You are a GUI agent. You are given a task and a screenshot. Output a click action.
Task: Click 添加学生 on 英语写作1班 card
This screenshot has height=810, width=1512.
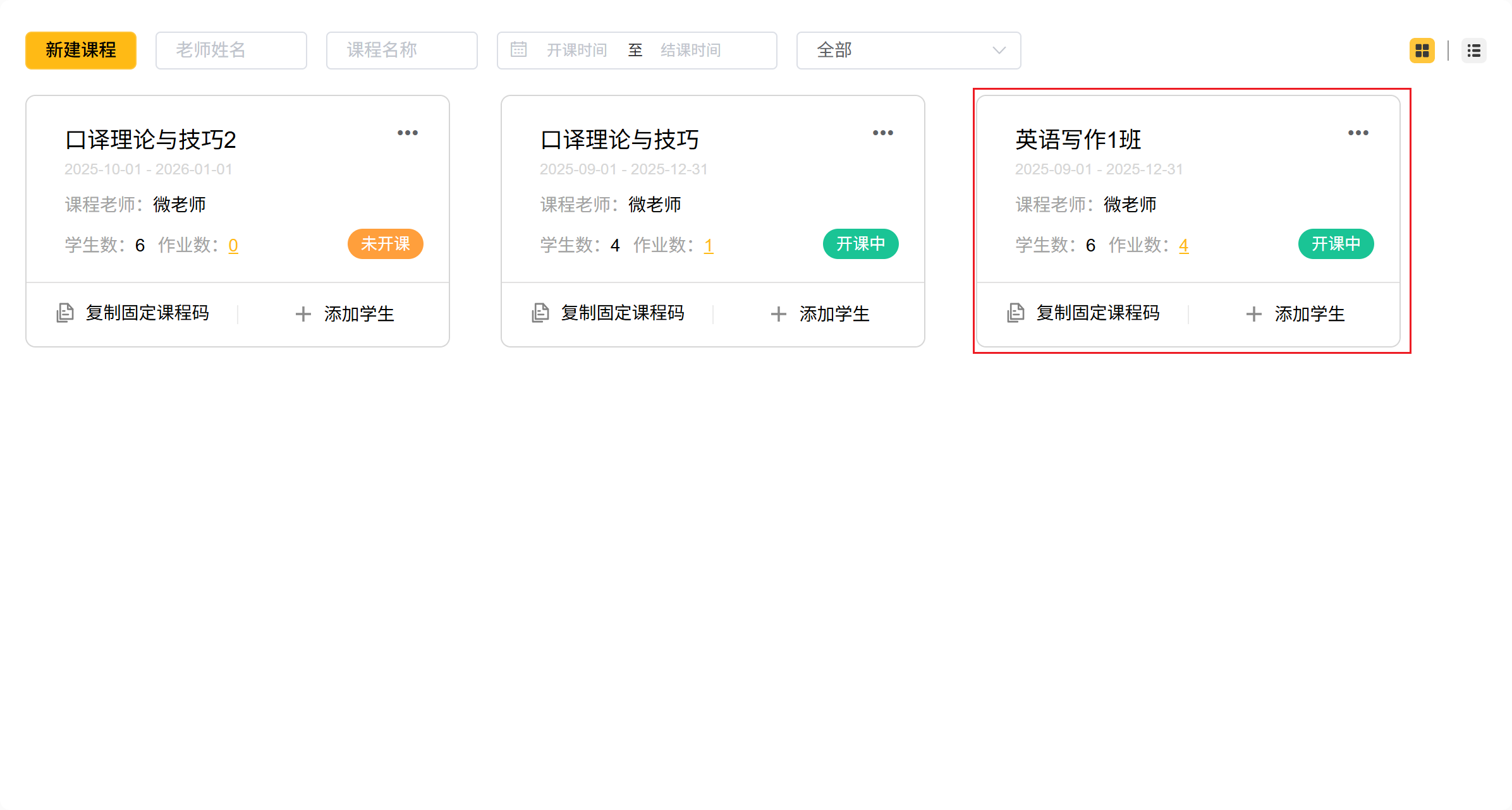point(1308,314)
